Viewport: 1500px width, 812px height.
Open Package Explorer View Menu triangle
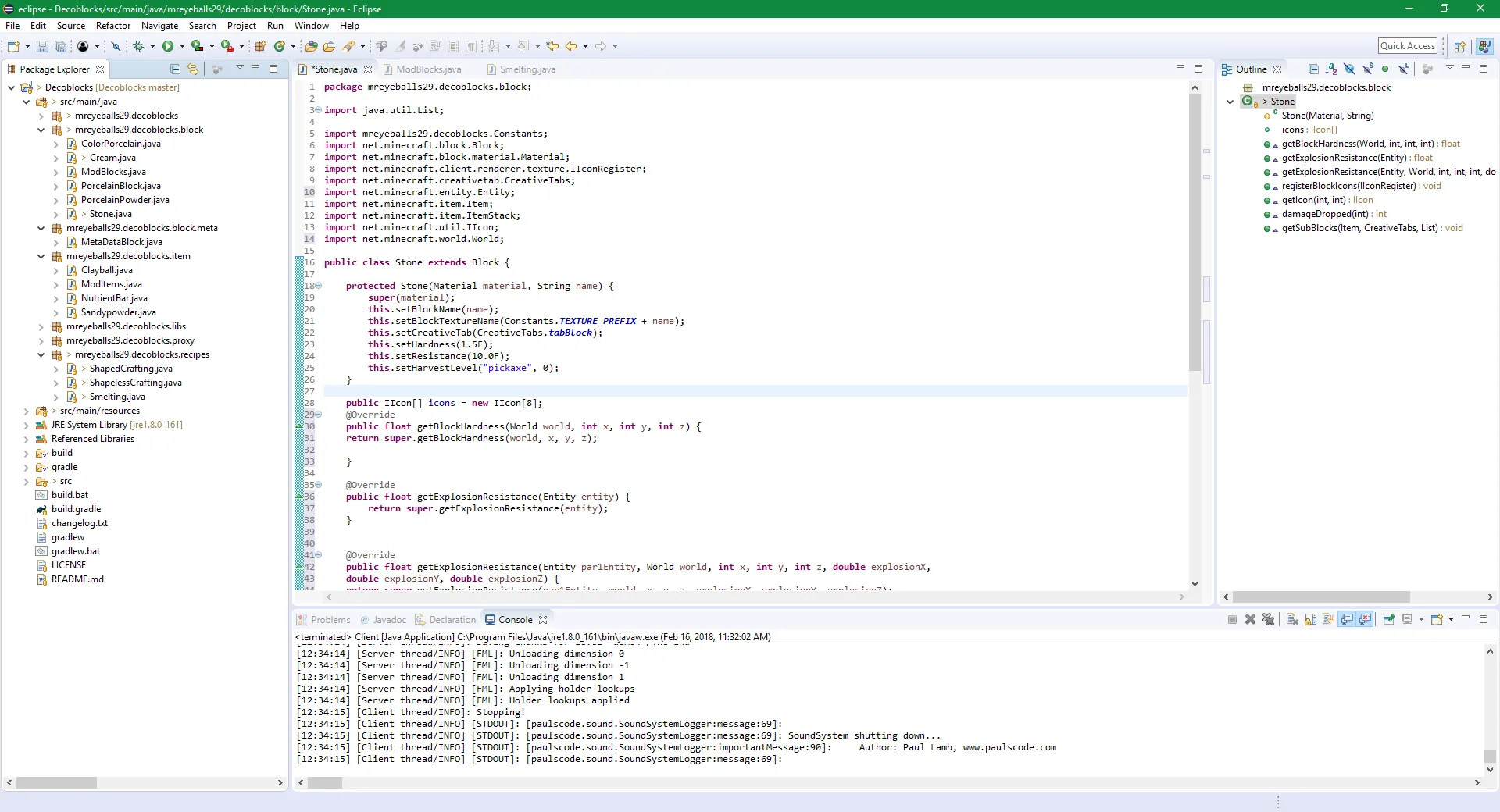click(x=240, y=68)
